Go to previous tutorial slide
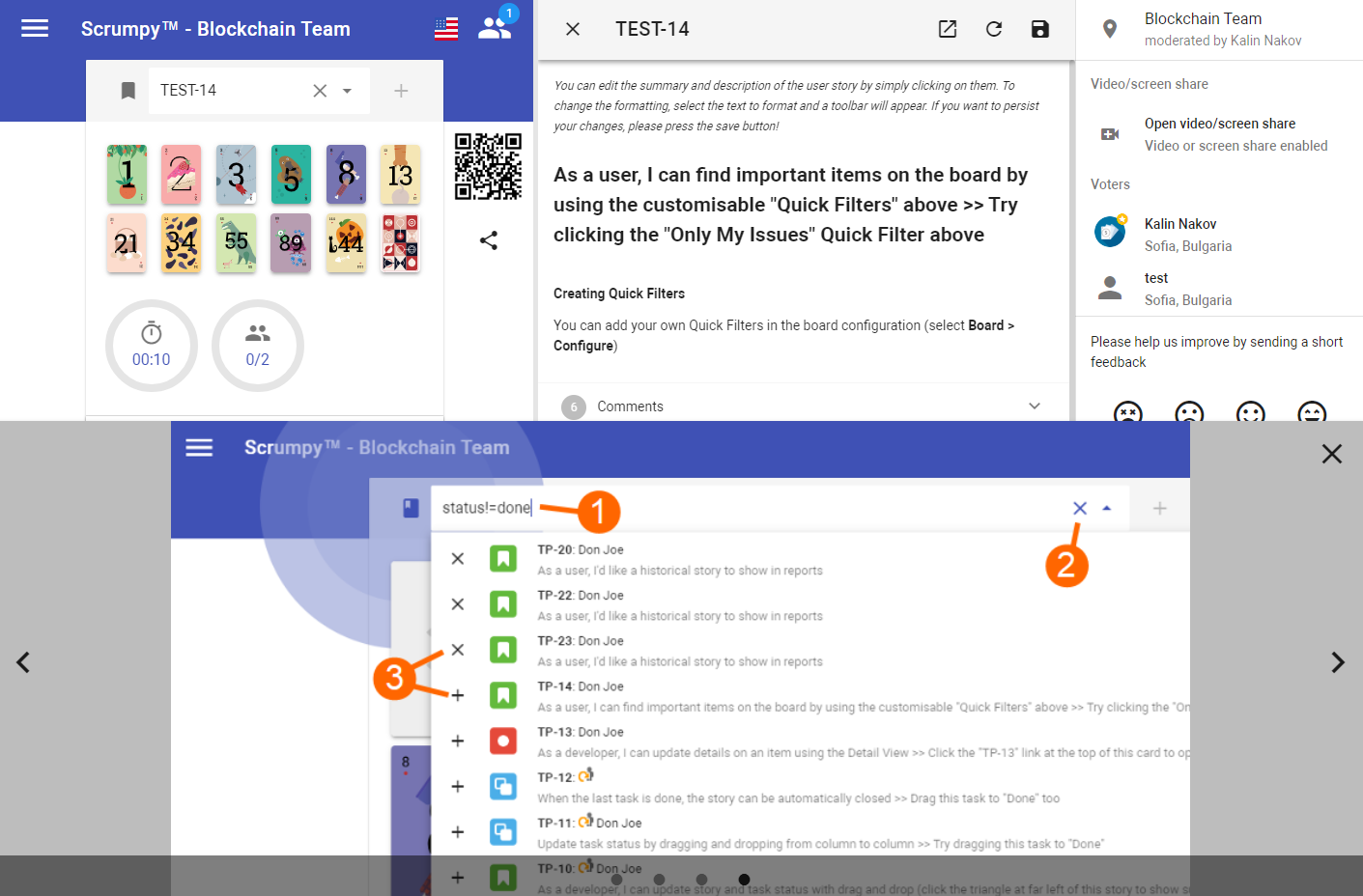The width and height of the screenshot is (1363, 896). (23, 662)
